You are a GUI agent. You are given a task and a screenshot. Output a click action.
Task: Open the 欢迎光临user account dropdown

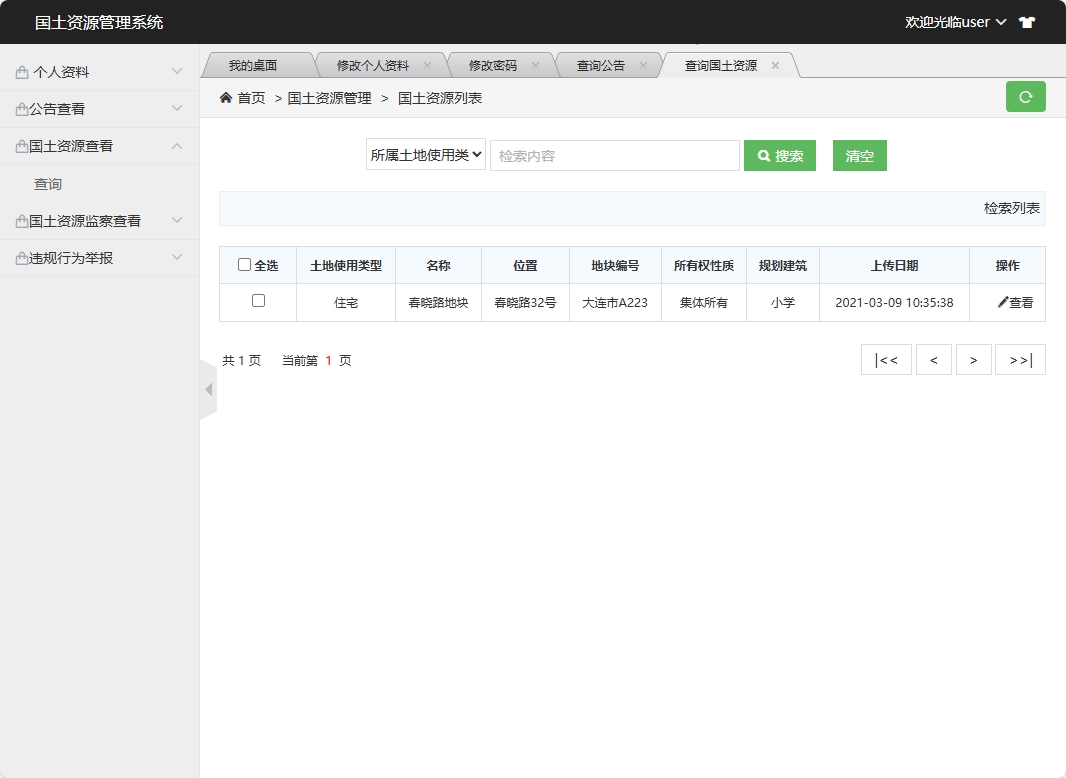pos(960,21)
